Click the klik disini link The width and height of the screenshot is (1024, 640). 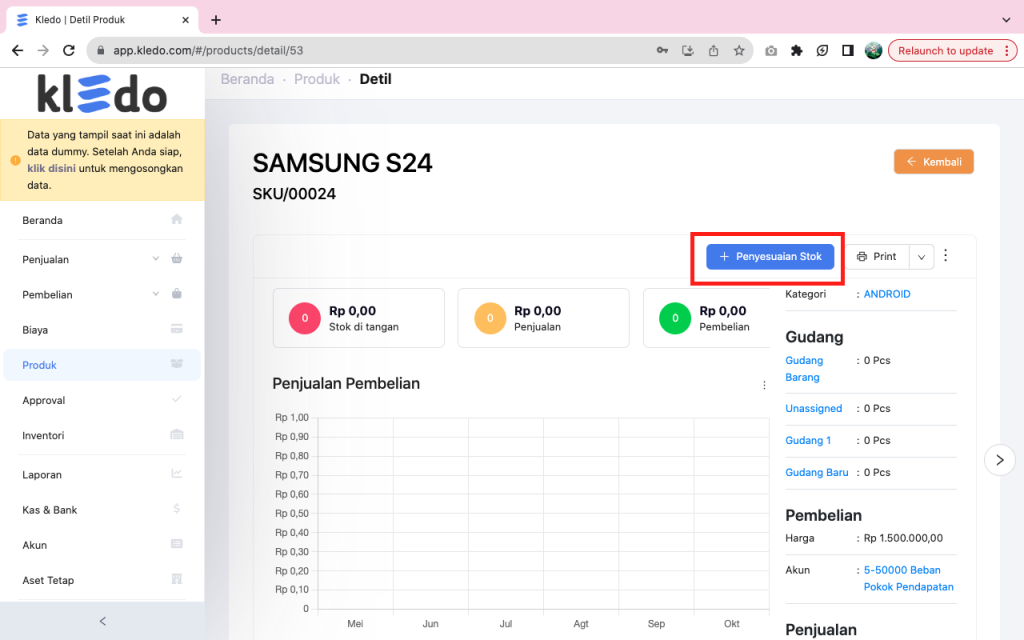point(52,168)
